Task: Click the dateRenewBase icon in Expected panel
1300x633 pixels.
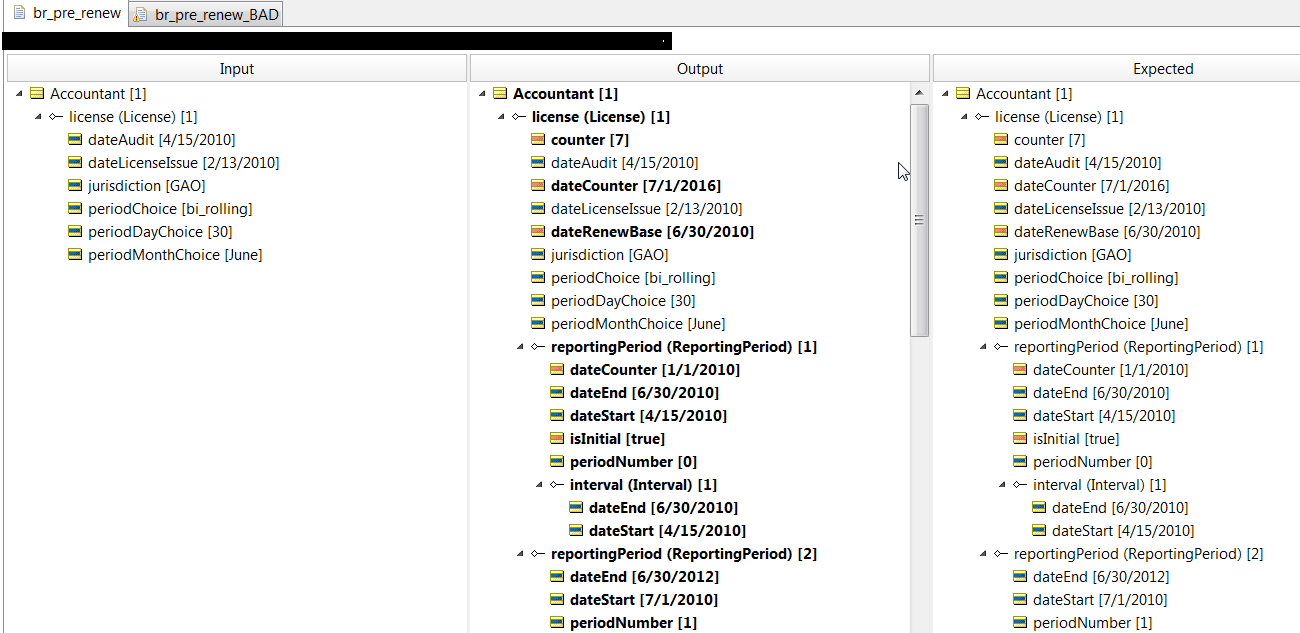Action: point(1001,232)
